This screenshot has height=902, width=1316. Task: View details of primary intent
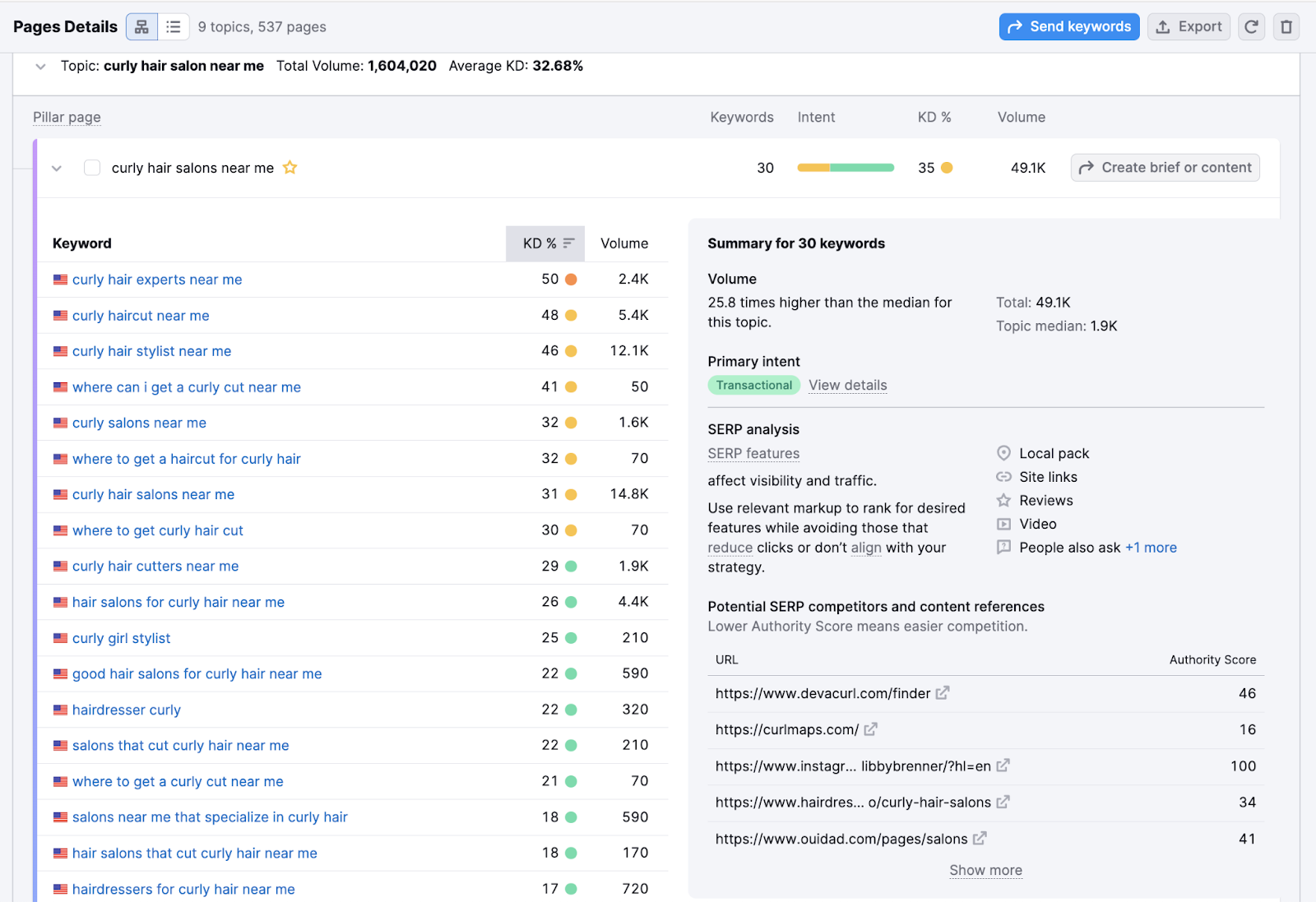(x=847, y=385)
